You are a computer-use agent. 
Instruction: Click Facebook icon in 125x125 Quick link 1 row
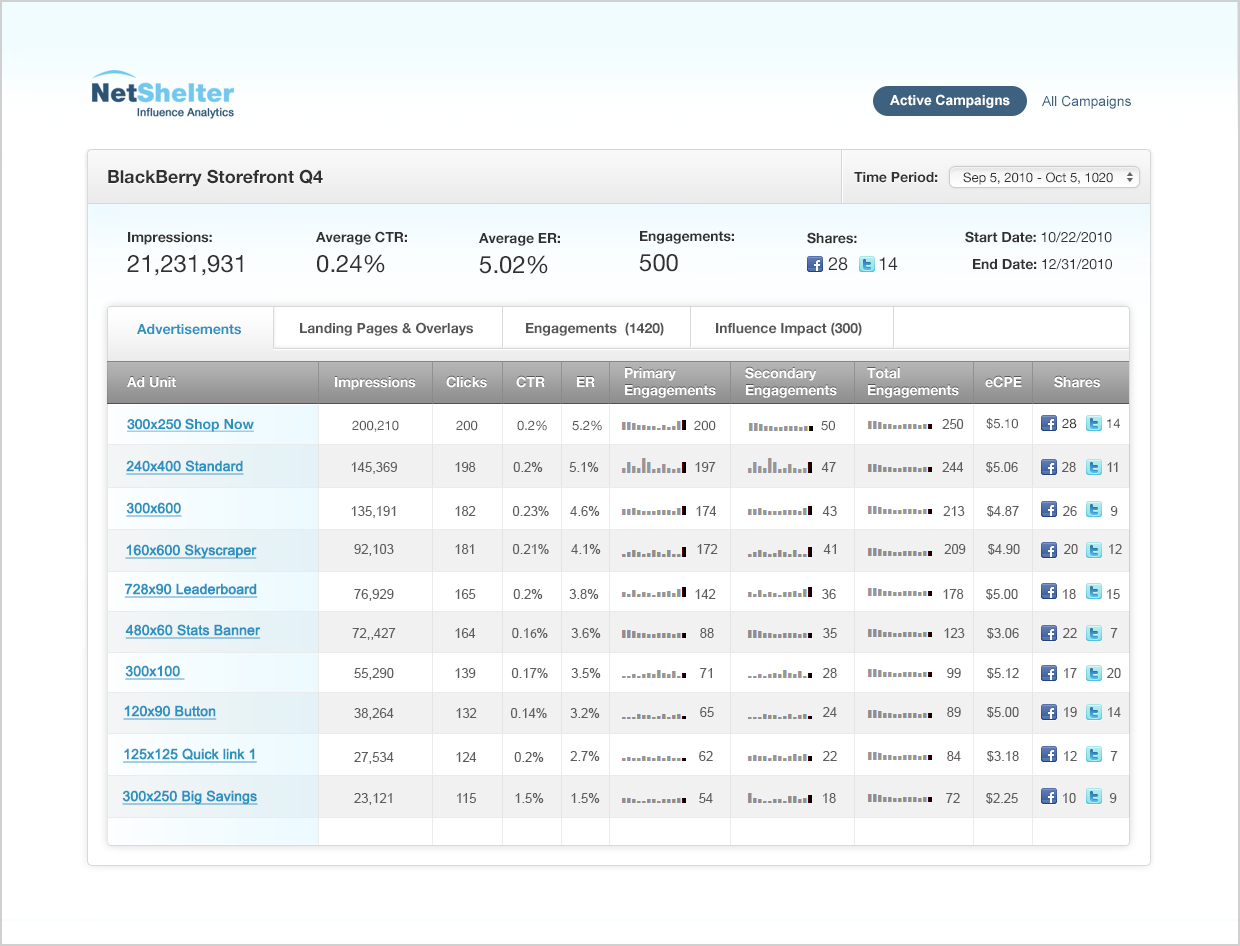click(1049, 755)
